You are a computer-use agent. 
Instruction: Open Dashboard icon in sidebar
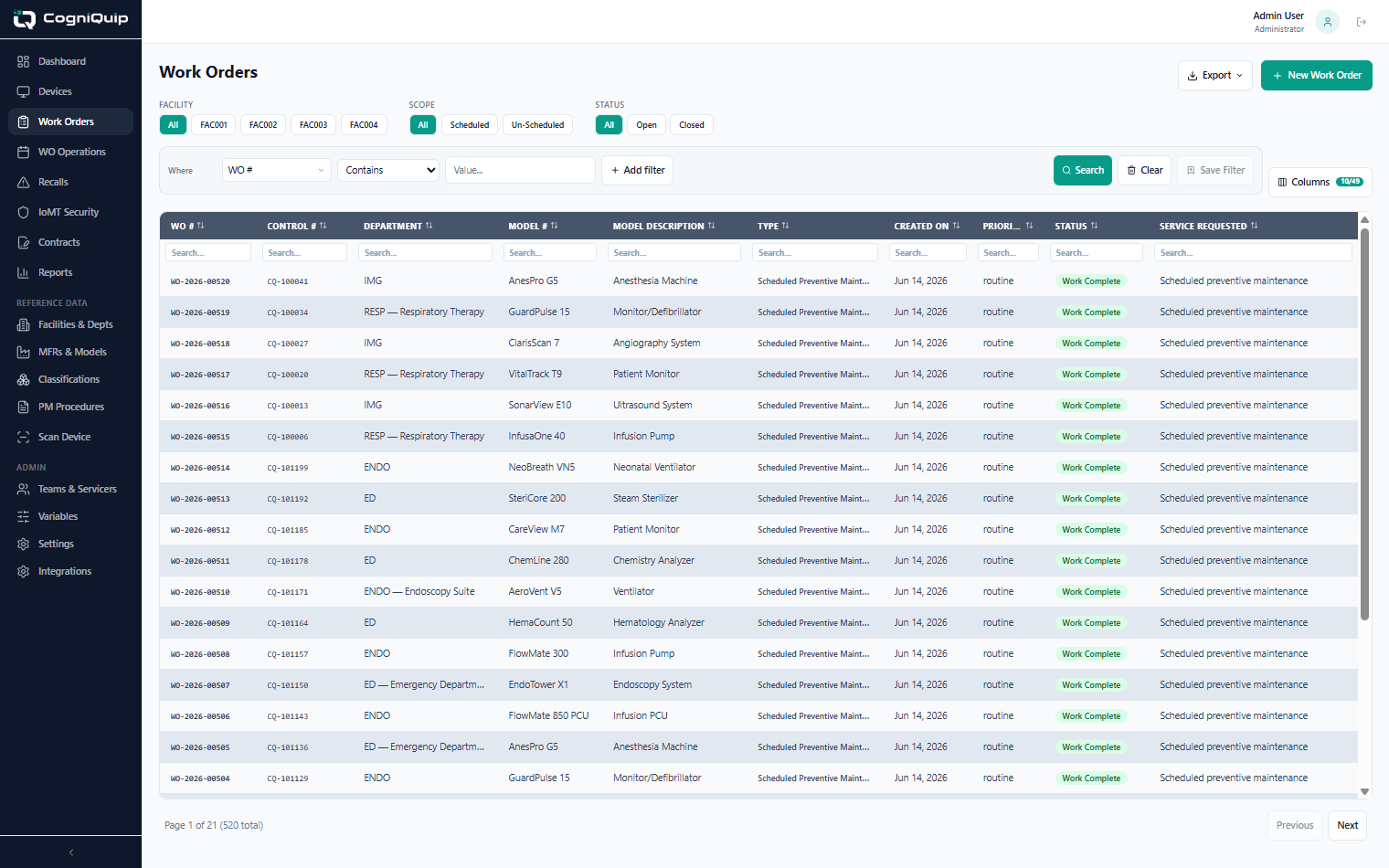[x=23, y=61]
